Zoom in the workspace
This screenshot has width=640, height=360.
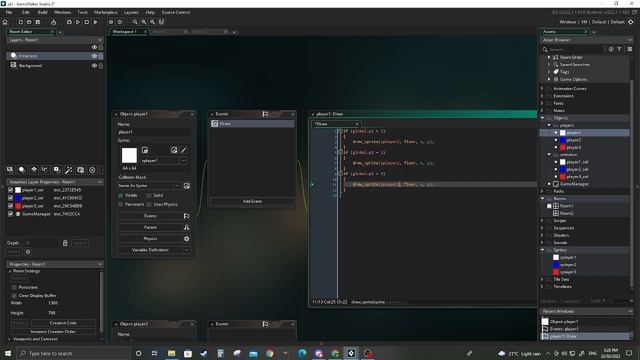(x=144, y=22)
